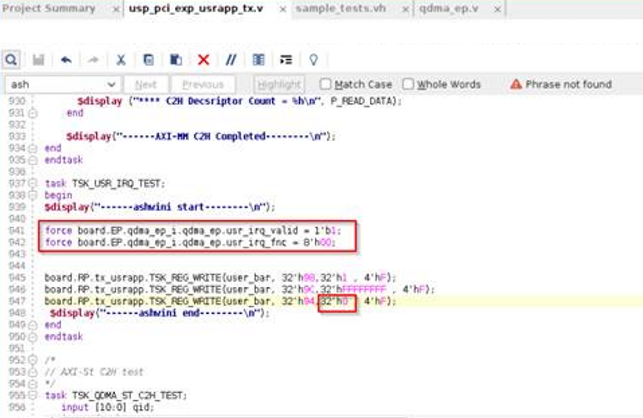This screenshot has width=643, height=418.
Task: Click the cut scissors icon
Action: (120, 60)
